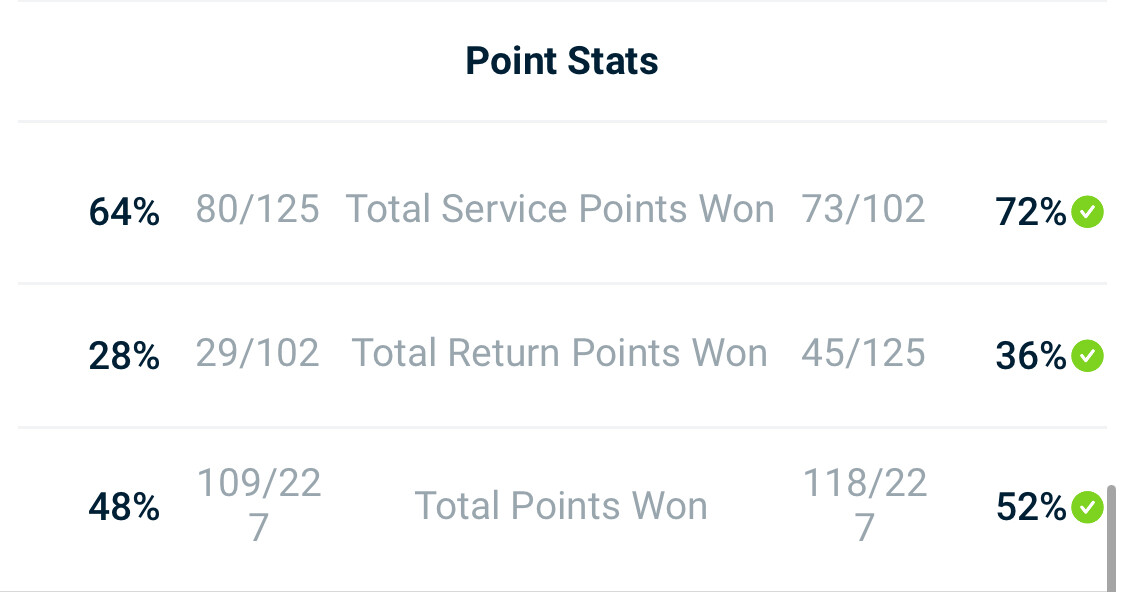Click the 45/125 return fraction
1125x592 pixels.
[863, 353]
